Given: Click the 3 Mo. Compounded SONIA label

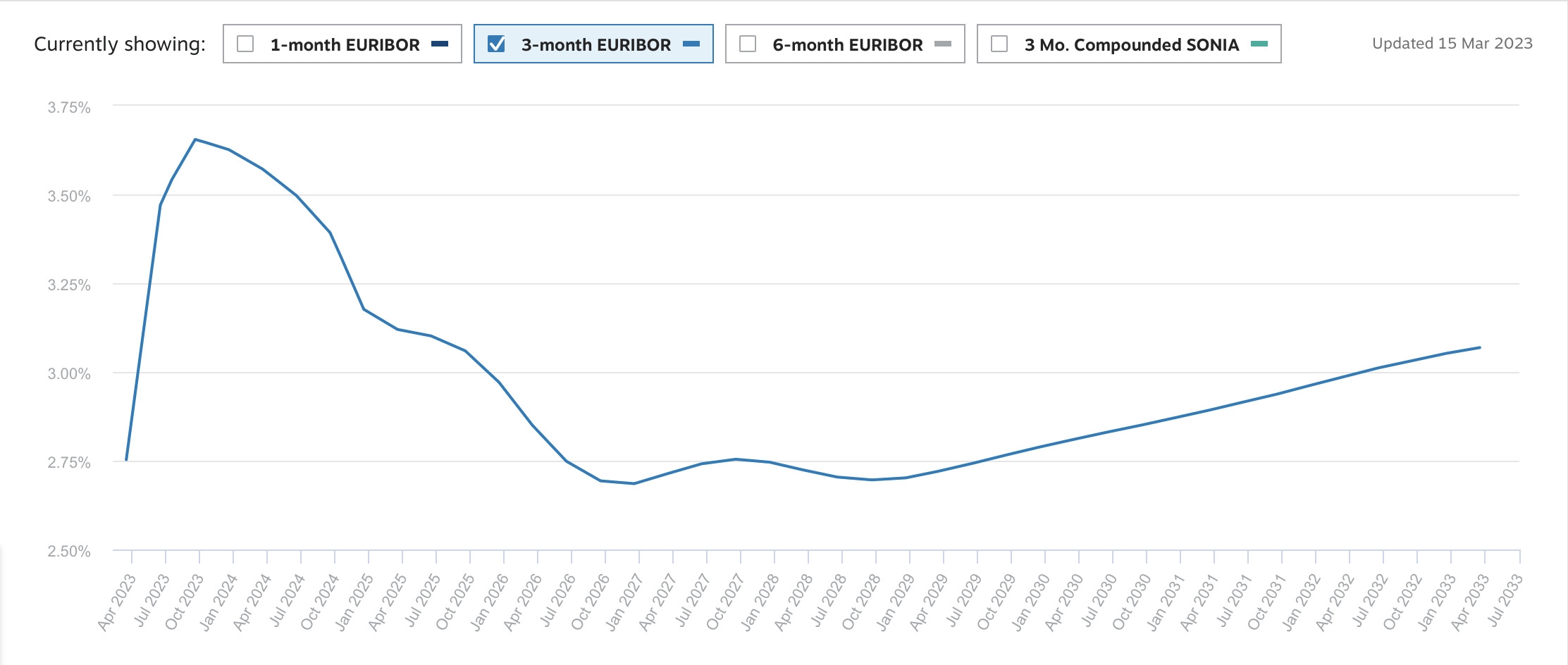Looking at the screenshot, I should [1131, 45].
